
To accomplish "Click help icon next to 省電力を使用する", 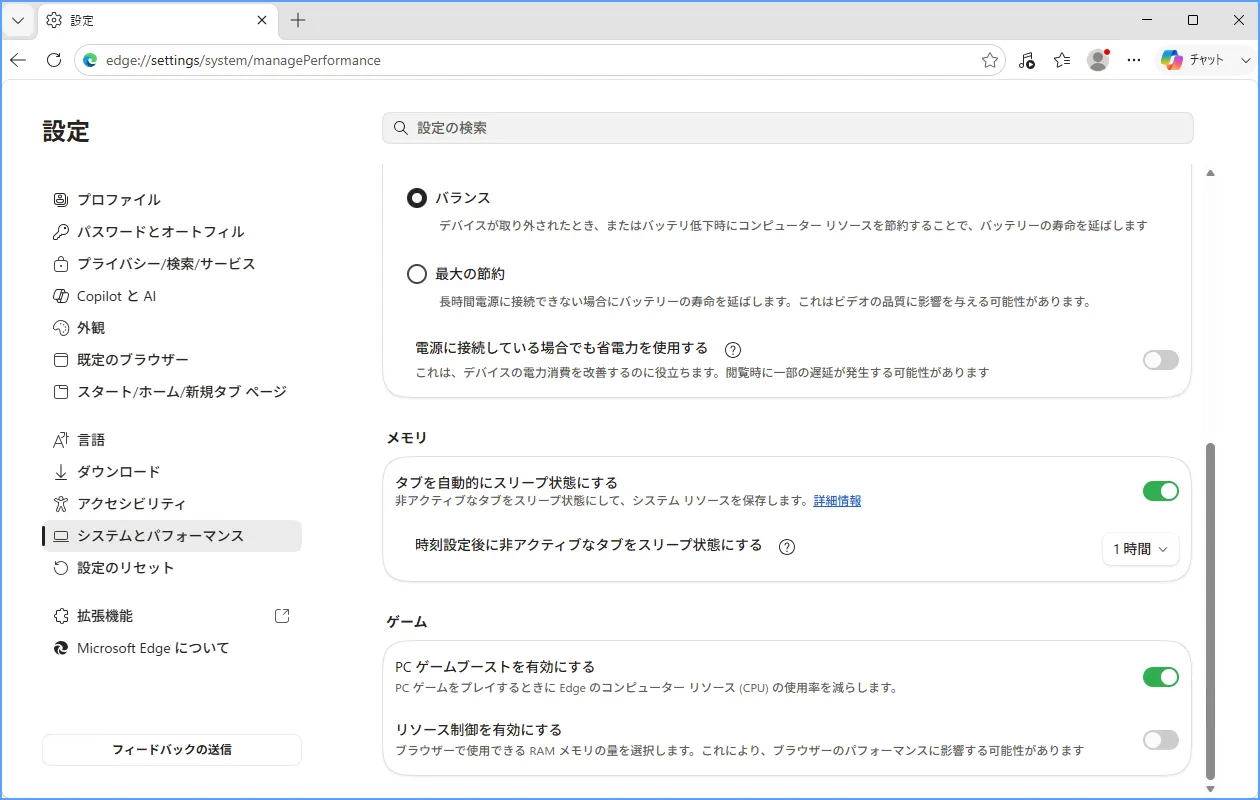I will (733, 349).
